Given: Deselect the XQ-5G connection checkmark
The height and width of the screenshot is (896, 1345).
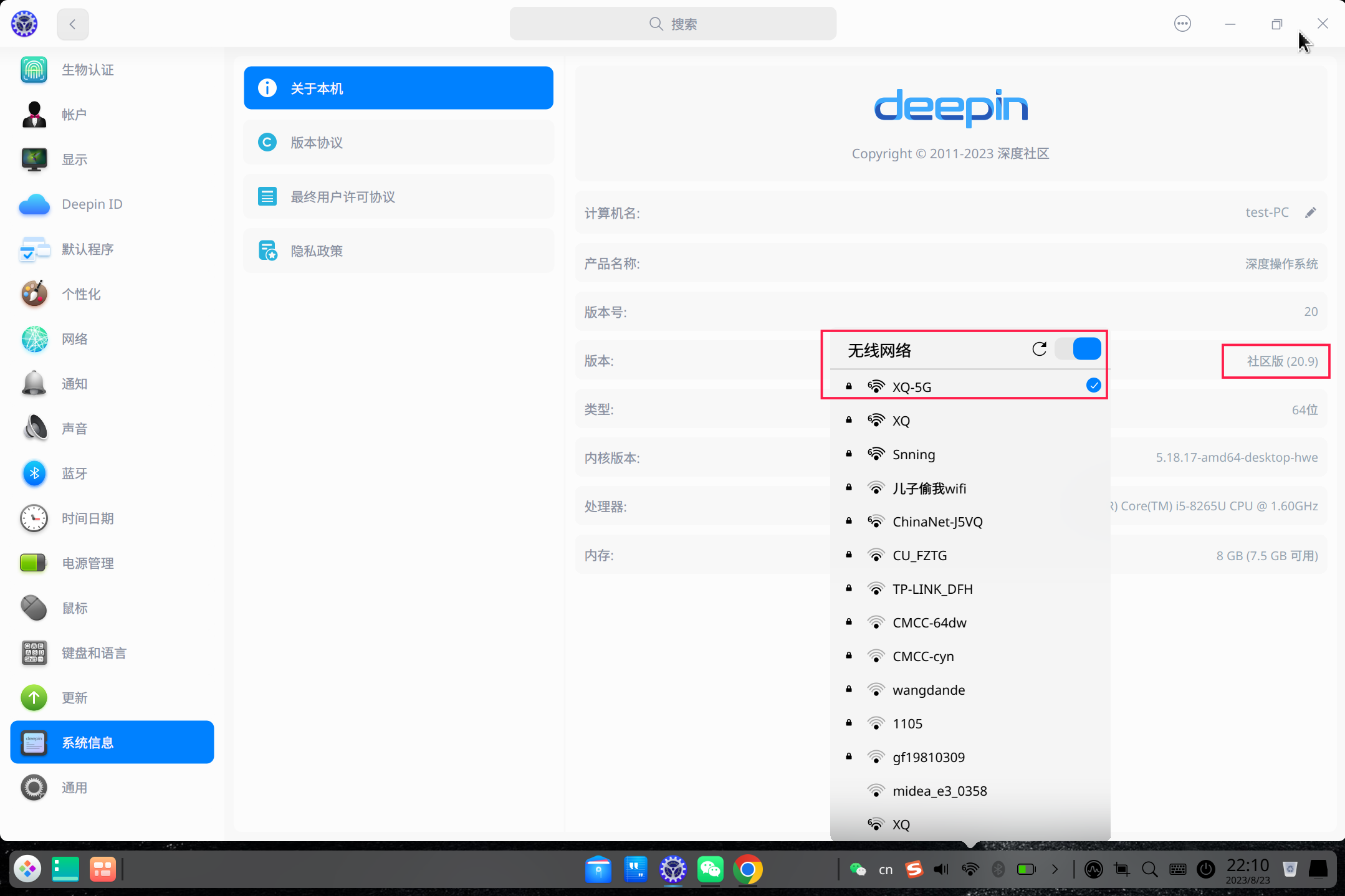Looking at the screenshot, I should click(1094, 386).
